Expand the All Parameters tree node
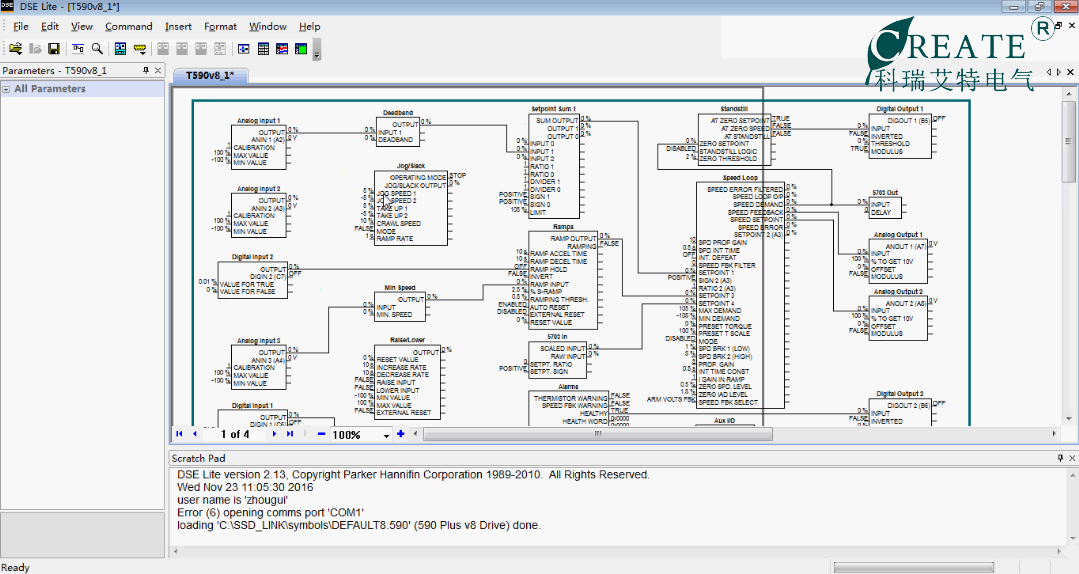This screenshot has width=1079, height=574. coord(6,89)
